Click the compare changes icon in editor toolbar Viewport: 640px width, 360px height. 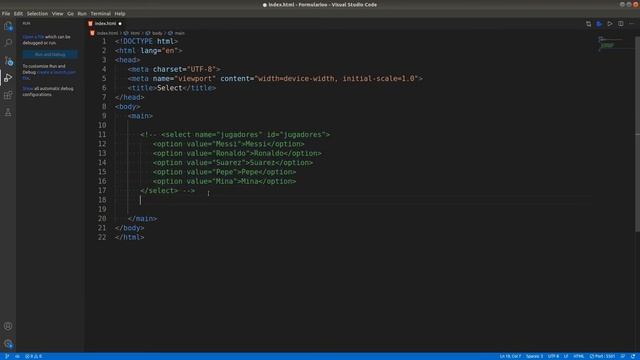(588, 24)
